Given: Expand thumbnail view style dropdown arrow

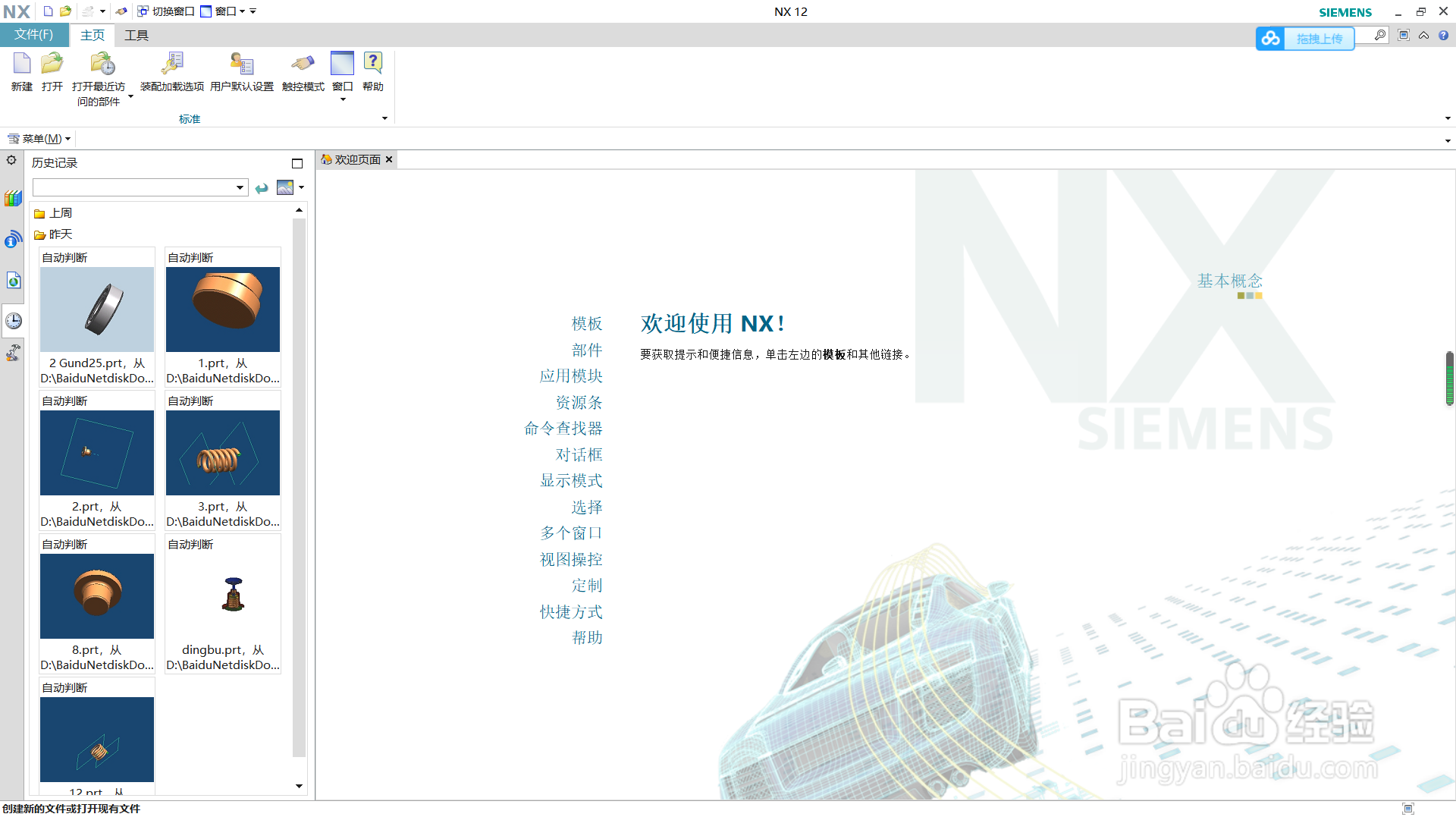Looking at the screenshot, I should (302, 187).
